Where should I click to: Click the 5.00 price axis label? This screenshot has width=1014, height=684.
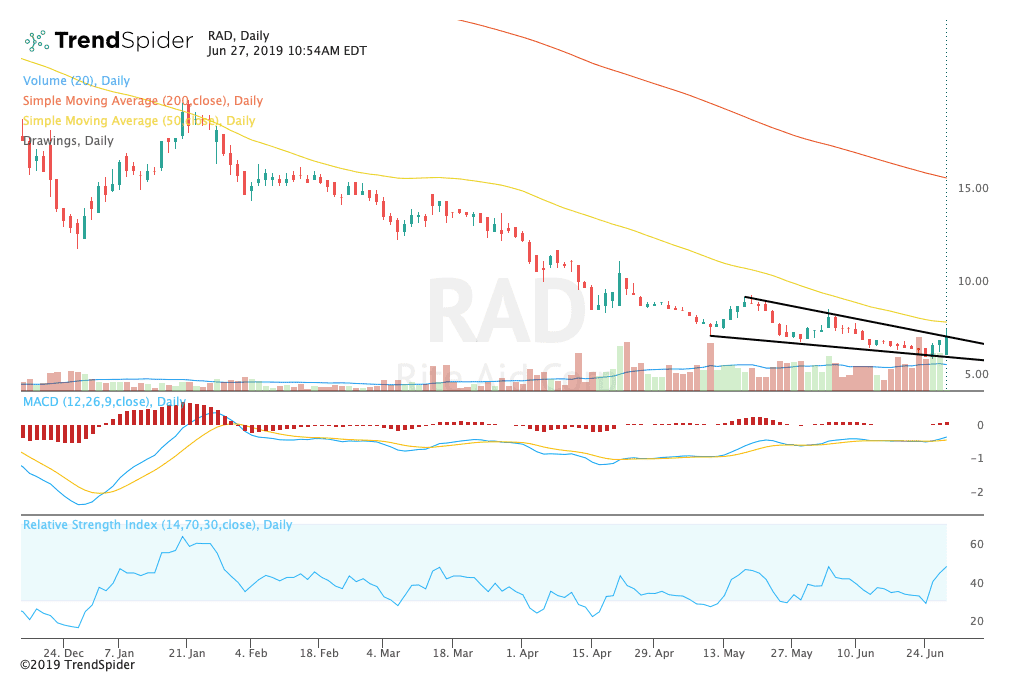point(976,374)
